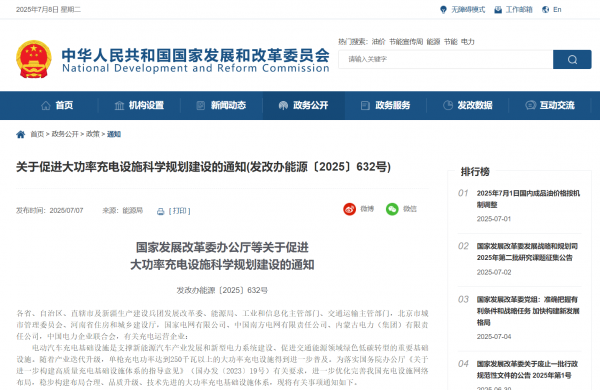Open 无障碍模式 link in top bar
Screen dimensions: 600x390
[468, 10]
